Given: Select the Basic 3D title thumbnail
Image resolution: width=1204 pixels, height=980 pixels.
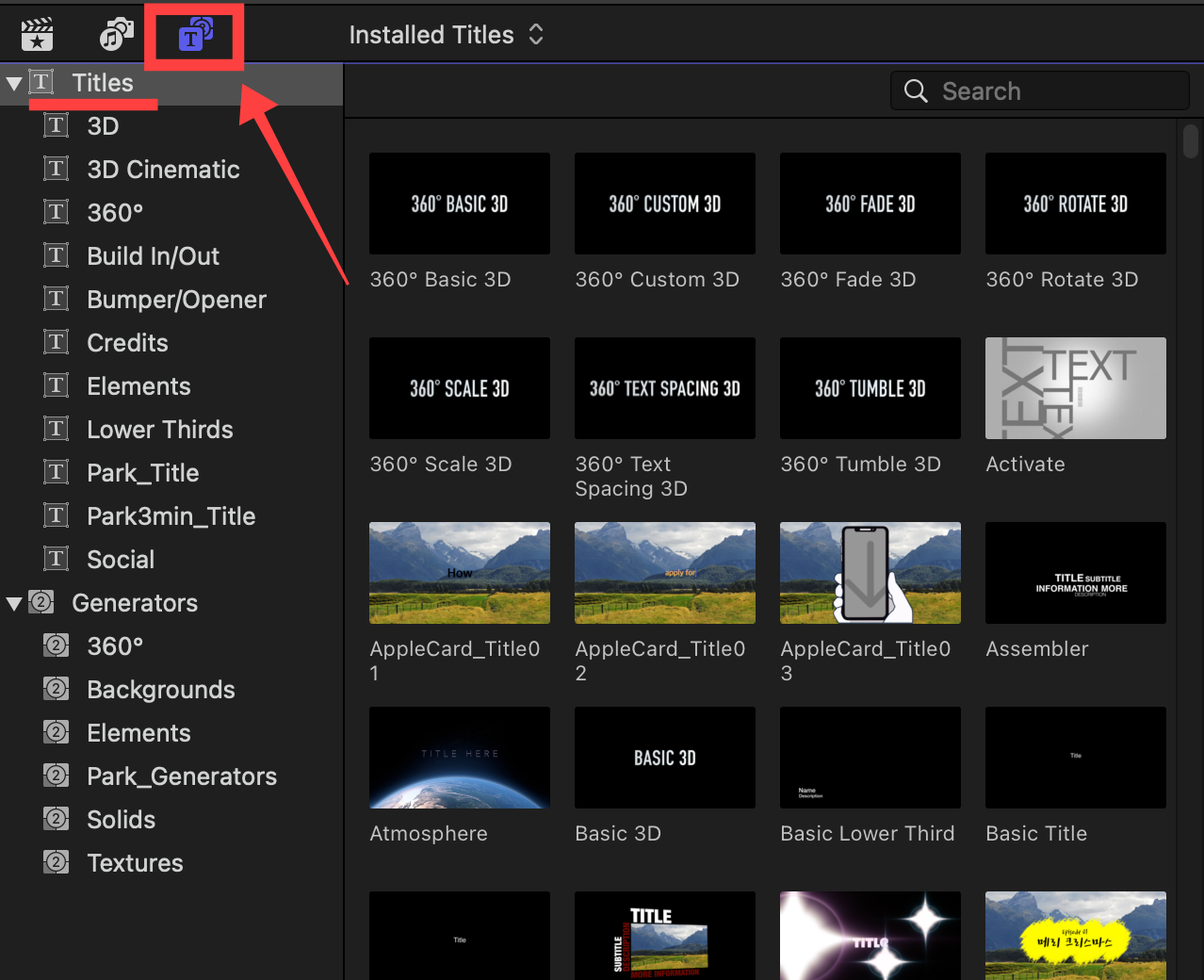Looking at the screenshot, I should [665, 758].
